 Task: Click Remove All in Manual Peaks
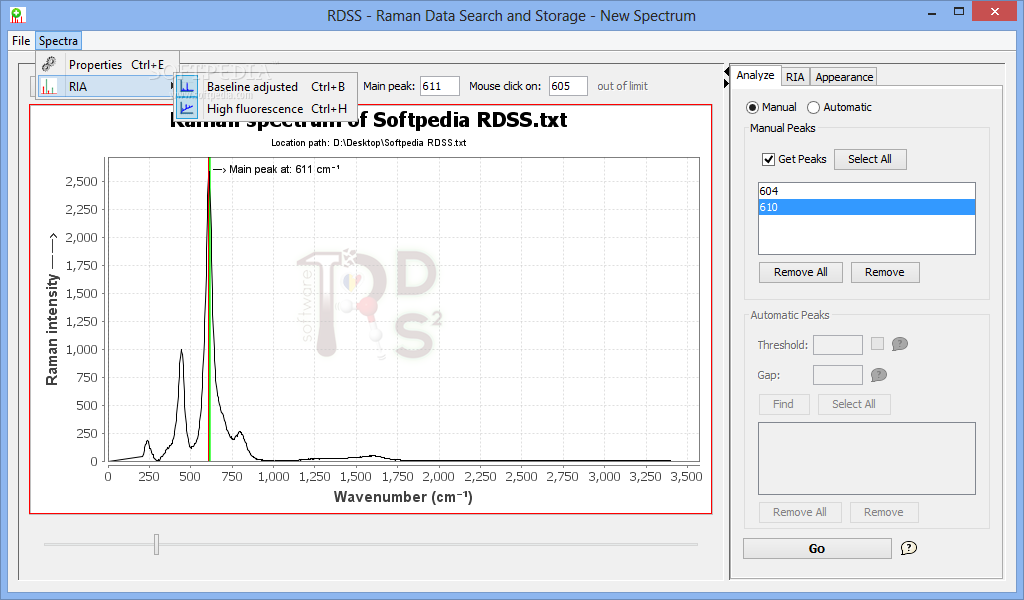coord(801,272)
